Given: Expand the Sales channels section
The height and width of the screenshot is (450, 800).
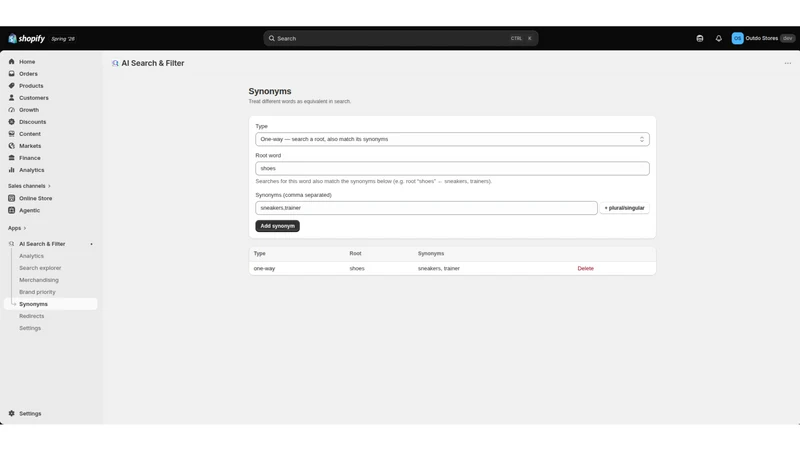Looking at the screenshot, I should (29, 186).
